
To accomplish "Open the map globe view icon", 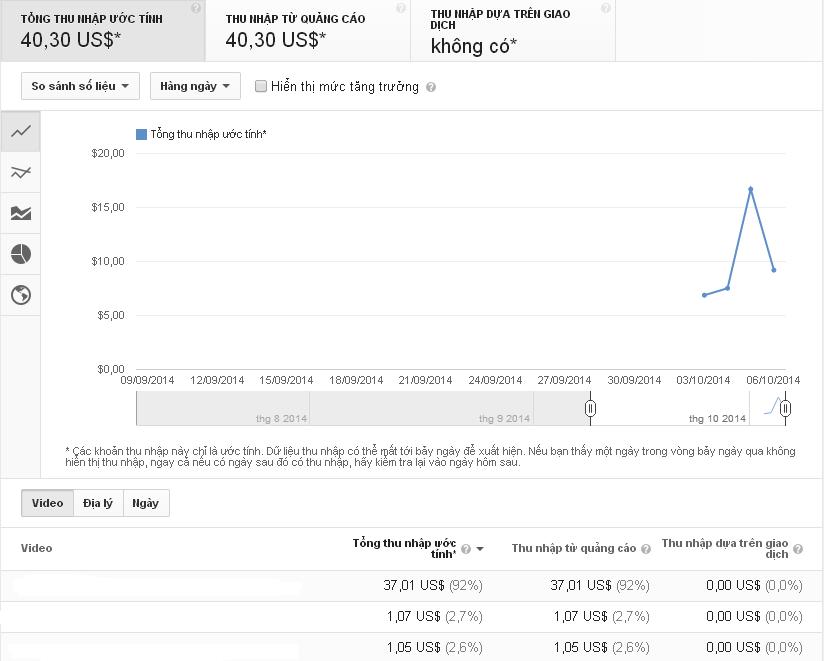I will point(20,295).
